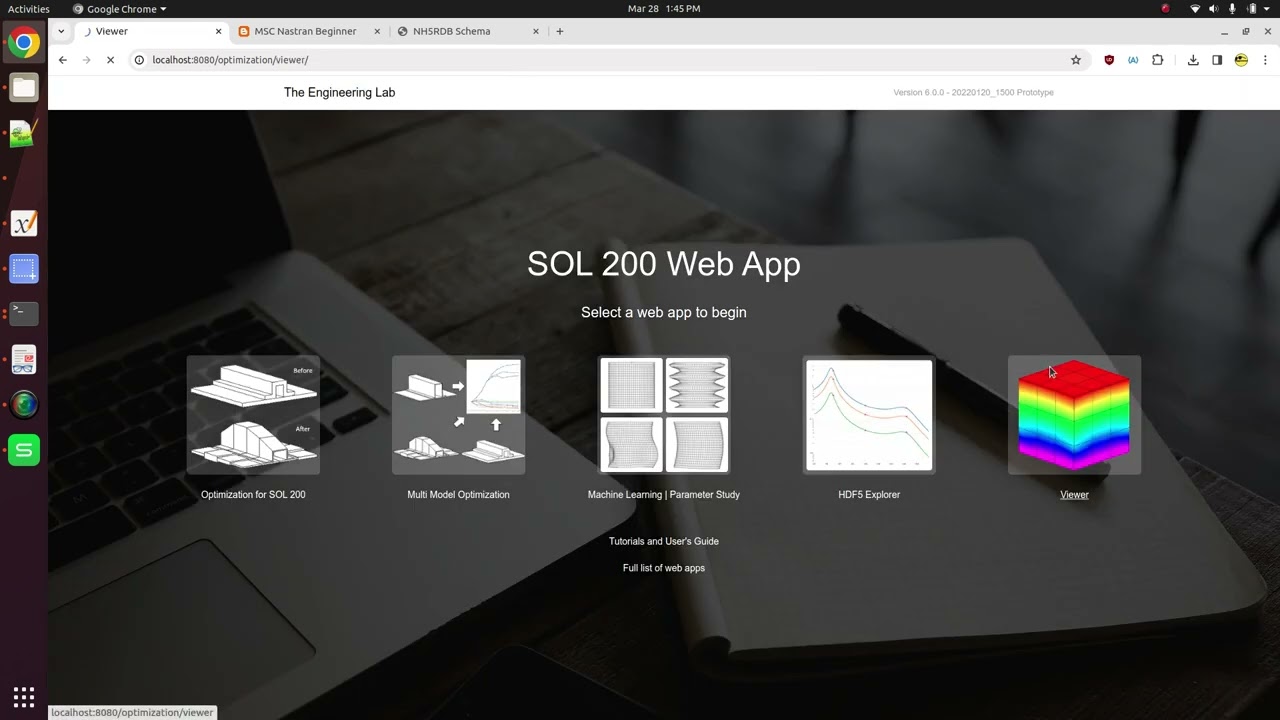Click the 'HDF5 Explorer' text link
This screenshot has width=1280, height=720.
pos(869,495)
